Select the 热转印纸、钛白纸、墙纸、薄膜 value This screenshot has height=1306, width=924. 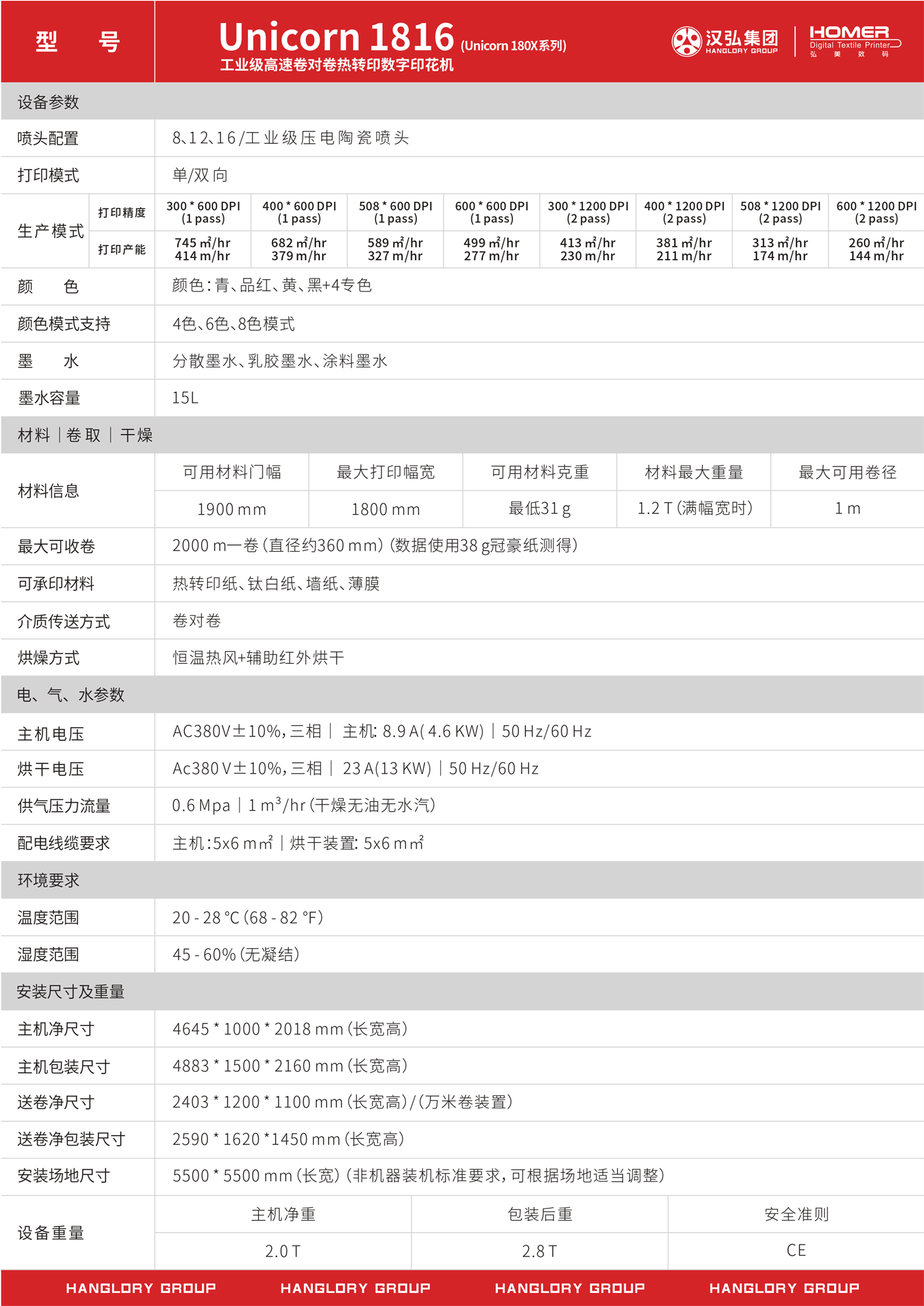click(276, 583)
